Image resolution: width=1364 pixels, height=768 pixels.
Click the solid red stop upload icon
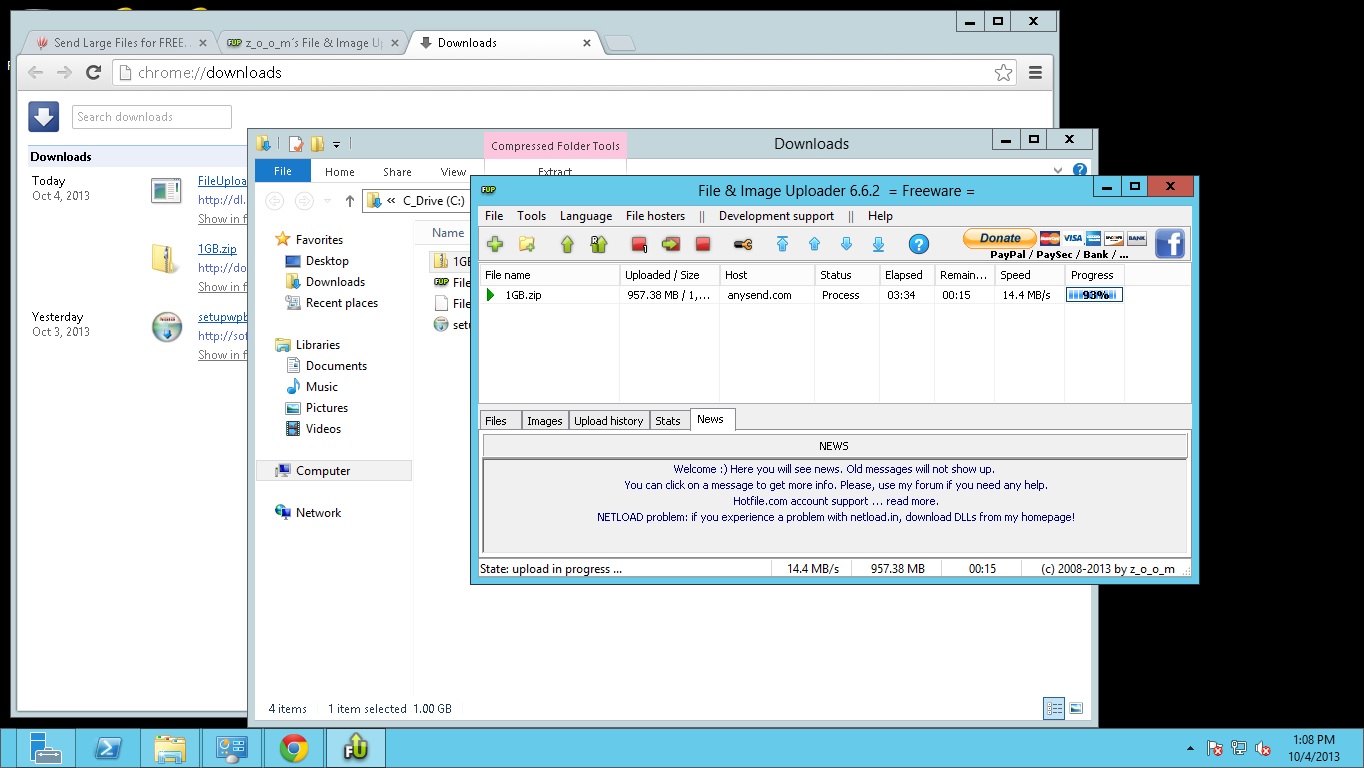(703, 244)
